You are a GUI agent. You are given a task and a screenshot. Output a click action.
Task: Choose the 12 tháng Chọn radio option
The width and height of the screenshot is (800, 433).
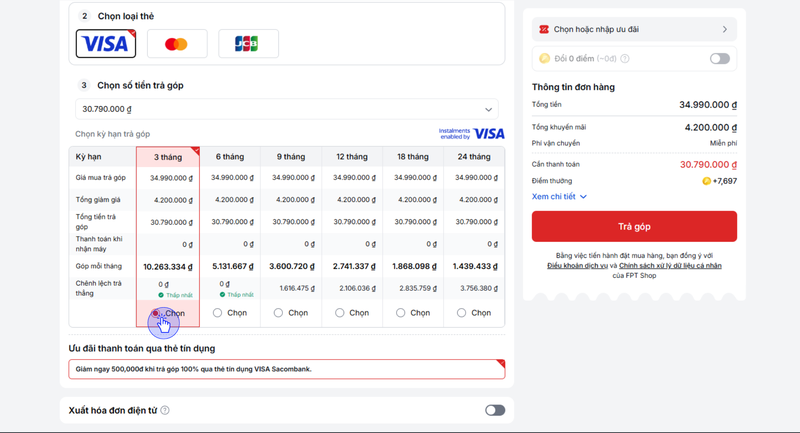click(339, 313)
